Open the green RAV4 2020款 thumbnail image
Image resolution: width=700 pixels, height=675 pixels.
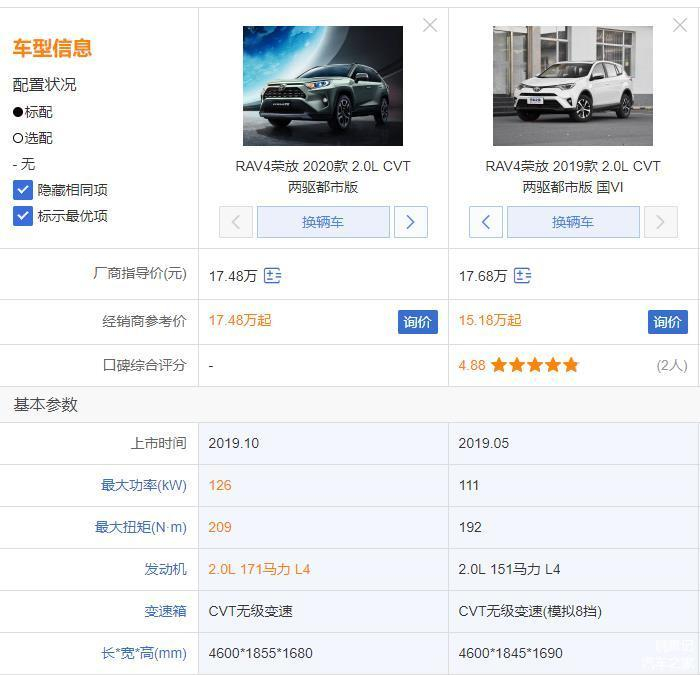pyautogui.click(x=323, y=86)
